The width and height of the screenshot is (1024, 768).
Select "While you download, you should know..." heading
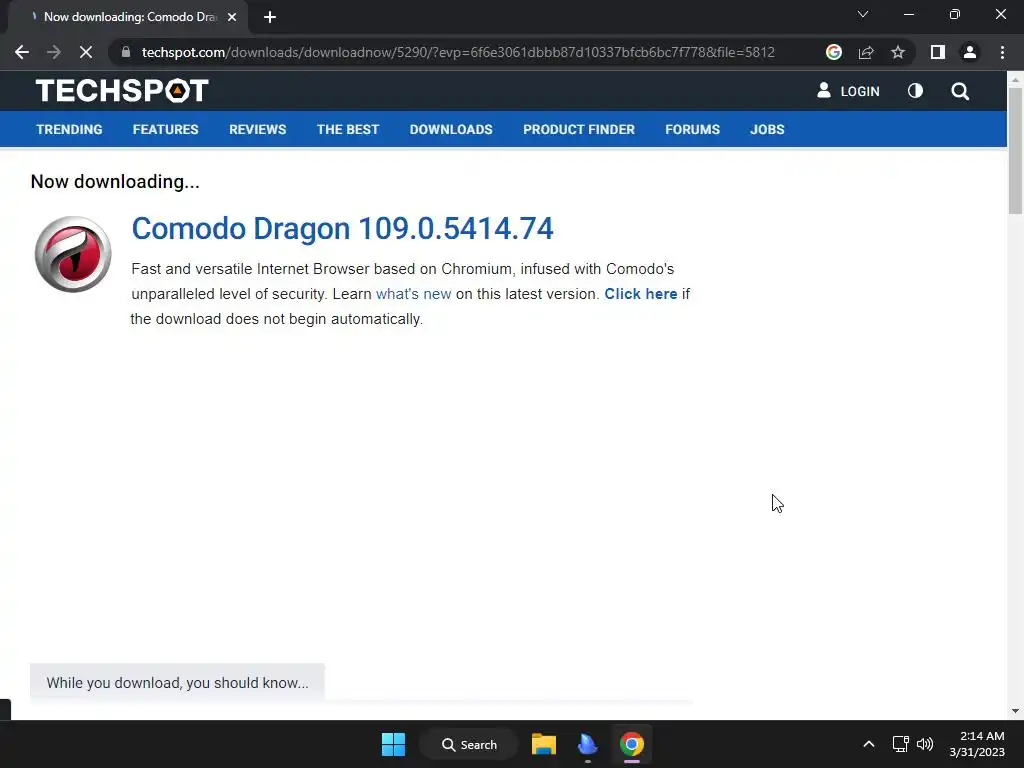[x=177, y=682]
